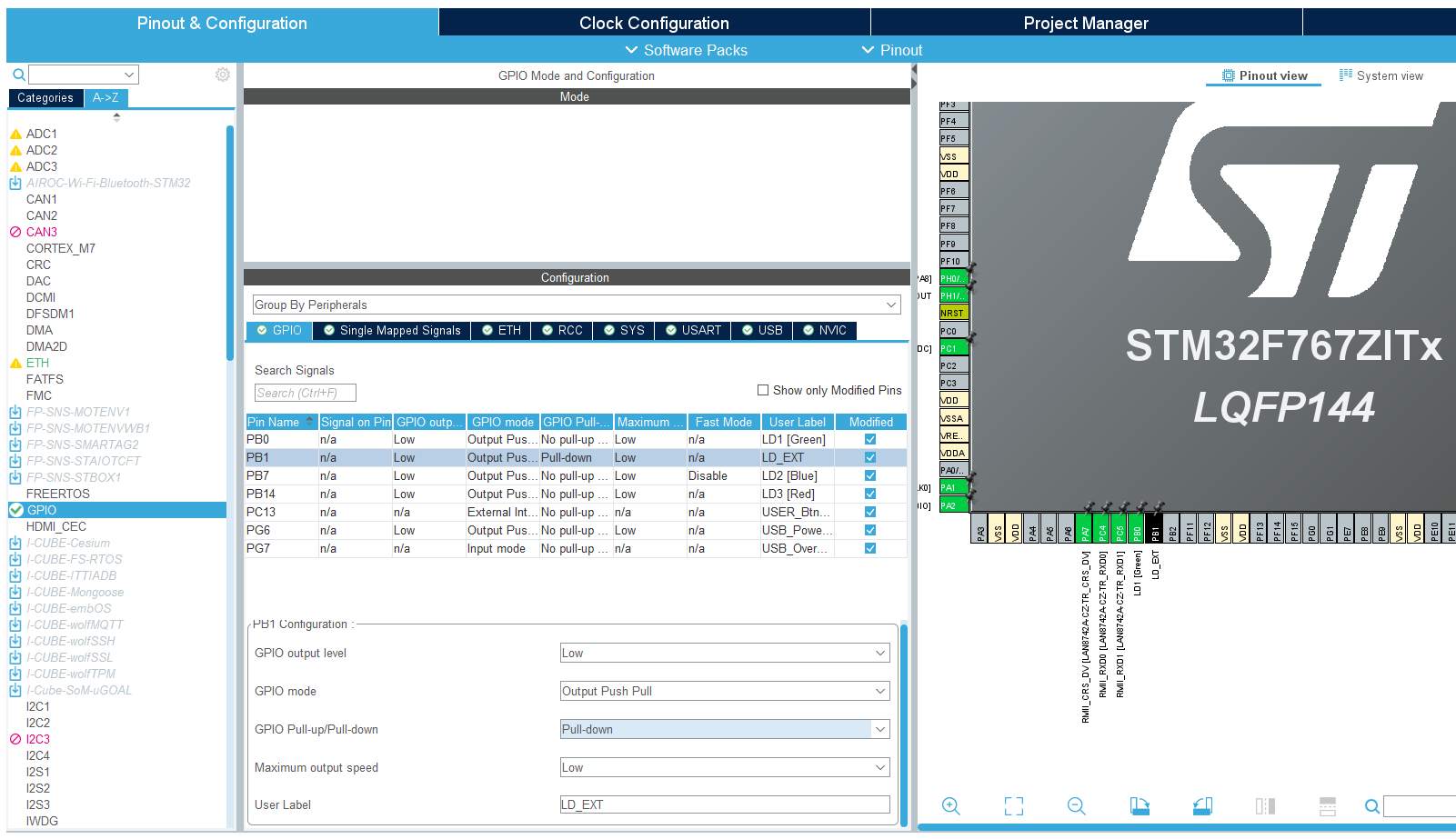Image resolution: width=1456 pixels, height=839 pixels.
Task: Click warning icon beside ADC1
Action: pos(15,134)
